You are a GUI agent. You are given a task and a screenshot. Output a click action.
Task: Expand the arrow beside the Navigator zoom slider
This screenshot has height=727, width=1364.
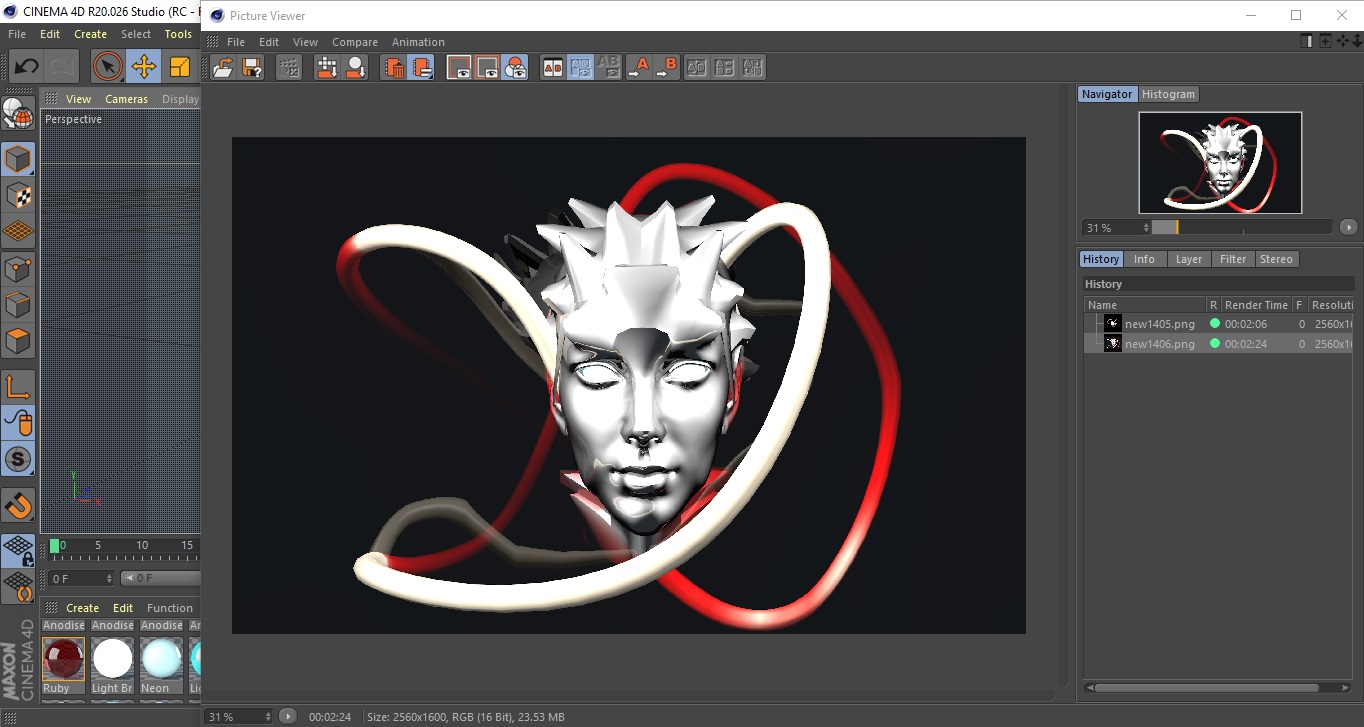[x=1348, y=227]
